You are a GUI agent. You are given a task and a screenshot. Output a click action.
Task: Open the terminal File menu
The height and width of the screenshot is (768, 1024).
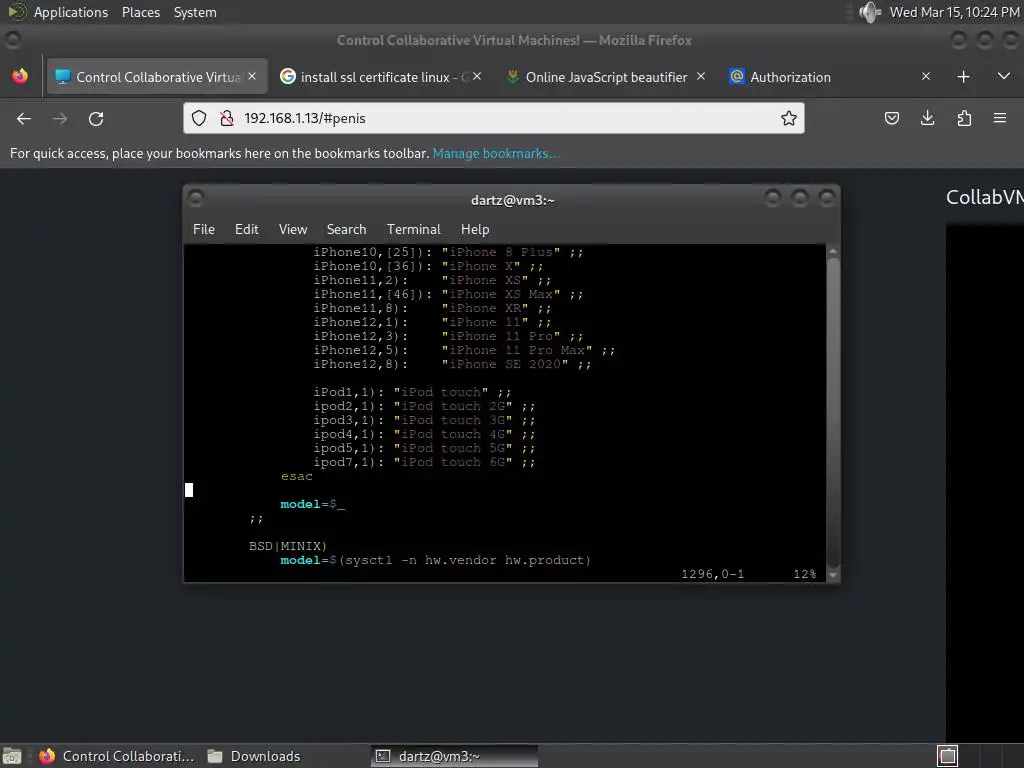pyautogui.click(x=204, y=229)
